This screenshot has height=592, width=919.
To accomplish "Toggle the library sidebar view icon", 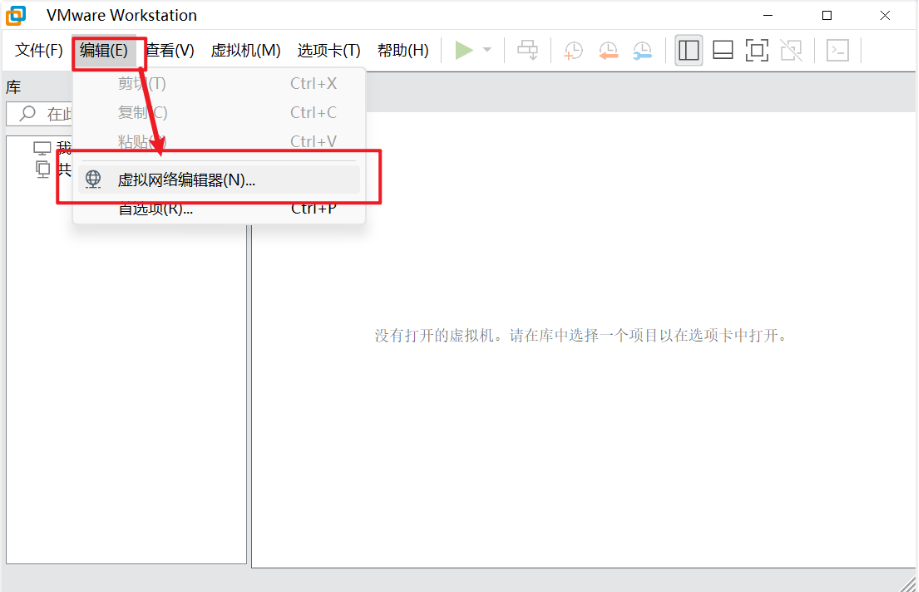I will pos(689,50).
